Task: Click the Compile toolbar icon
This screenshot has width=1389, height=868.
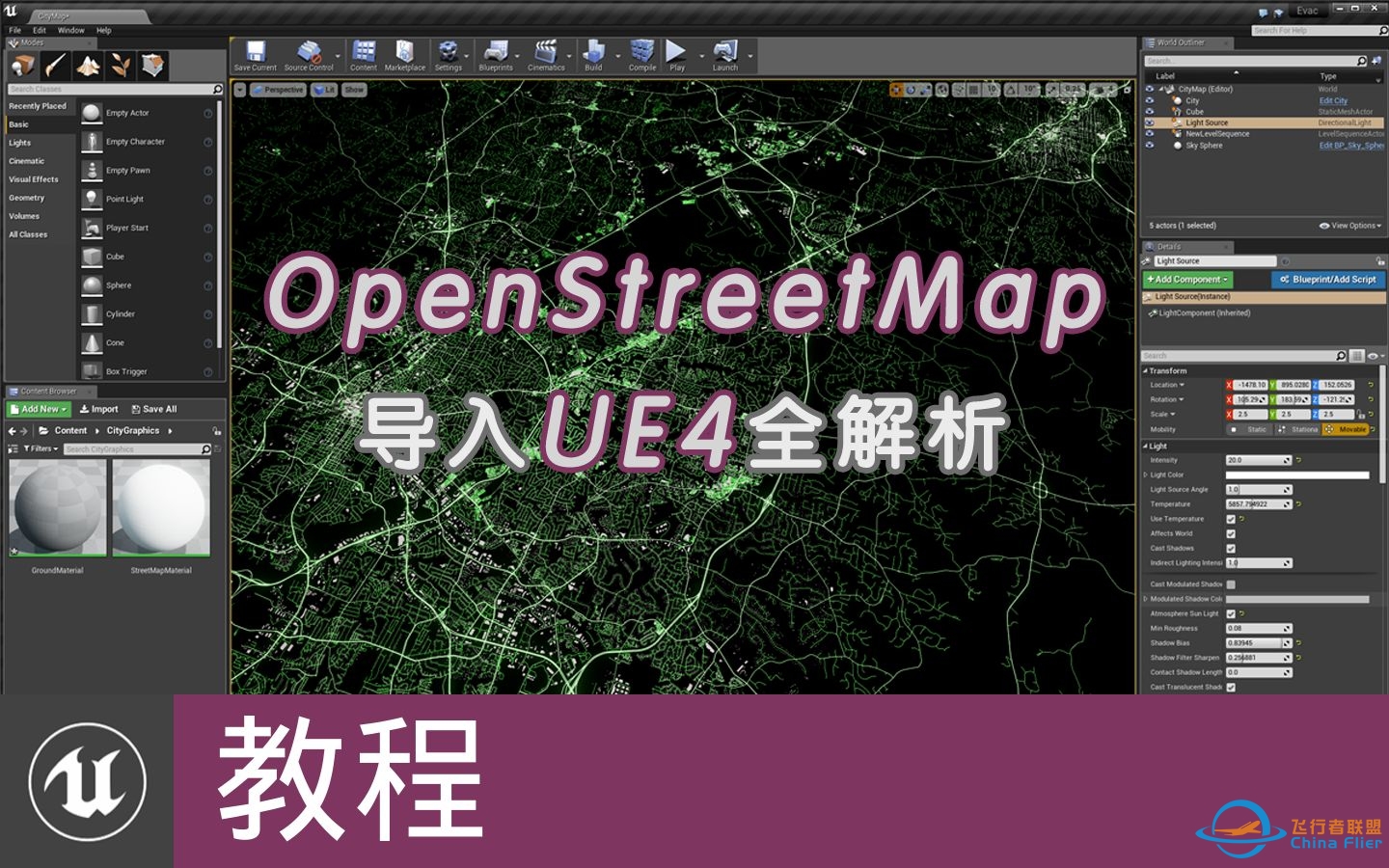Action: click(642, 52)
